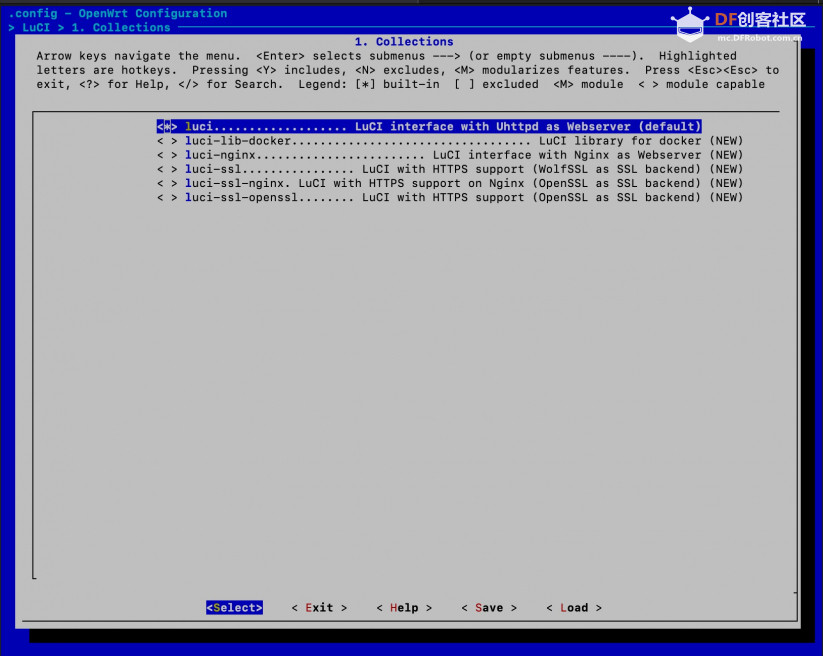Click the Load button
The height and width of the screenshot is (656, 823).
point(574,607)
